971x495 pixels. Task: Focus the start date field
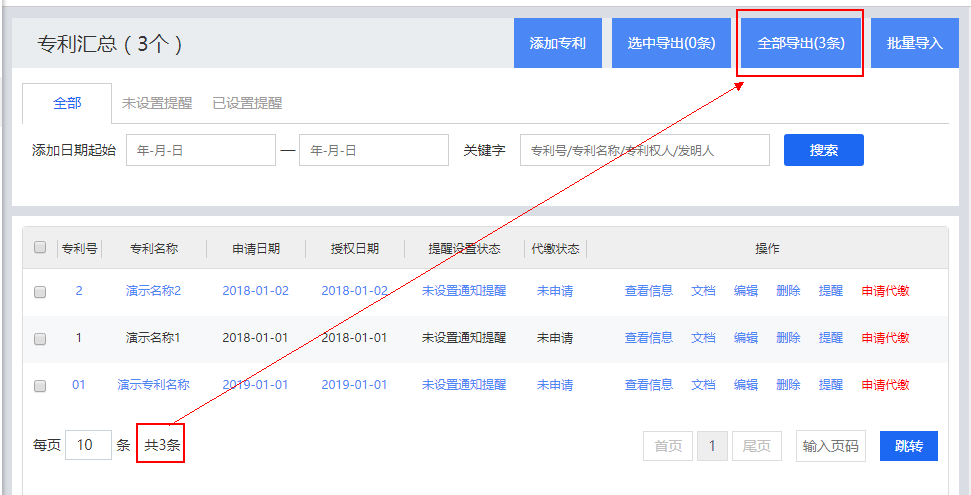click(x=201, y=150)
